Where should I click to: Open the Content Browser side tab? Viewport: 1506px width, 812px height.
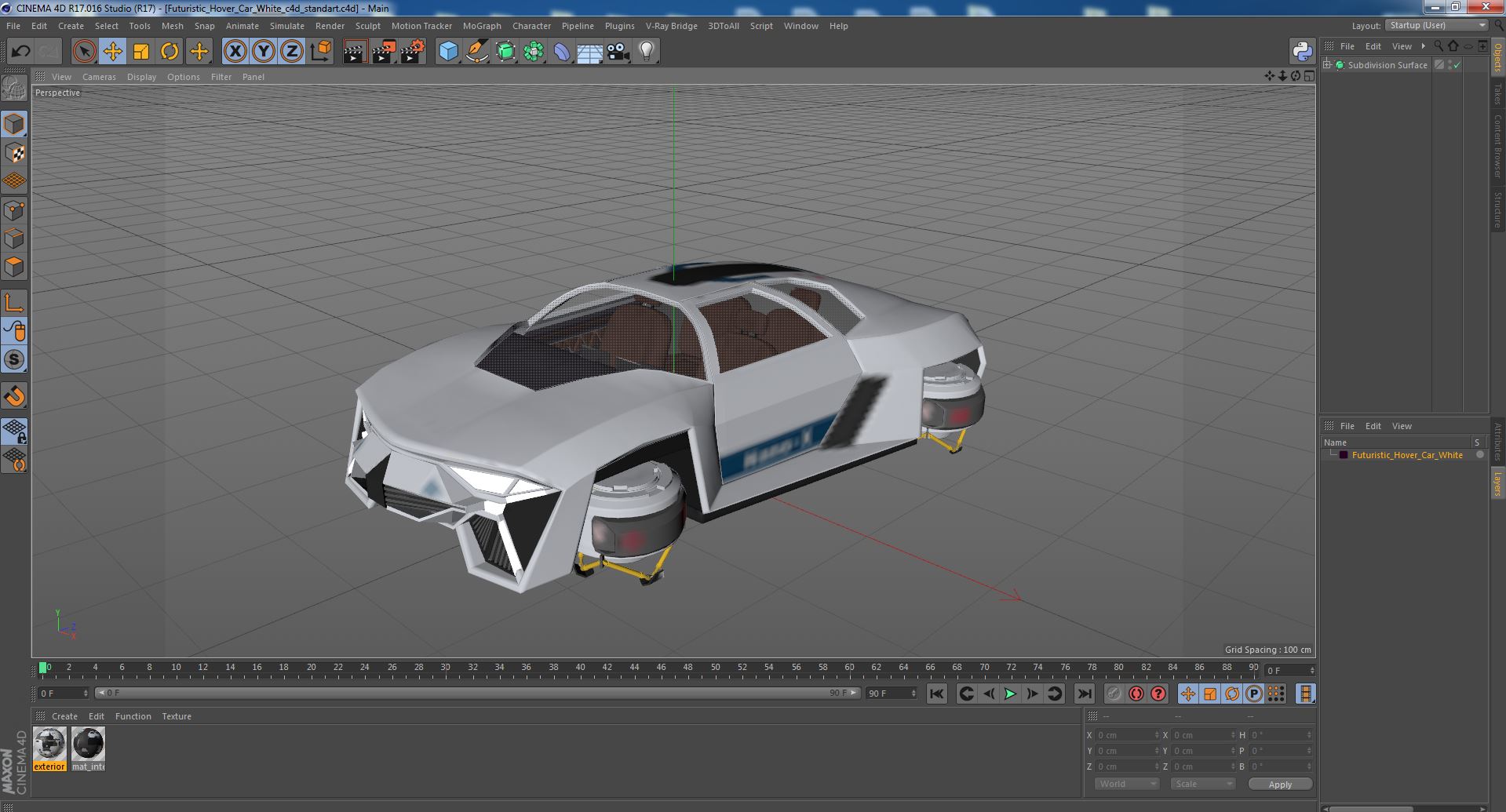[1497, 146]
